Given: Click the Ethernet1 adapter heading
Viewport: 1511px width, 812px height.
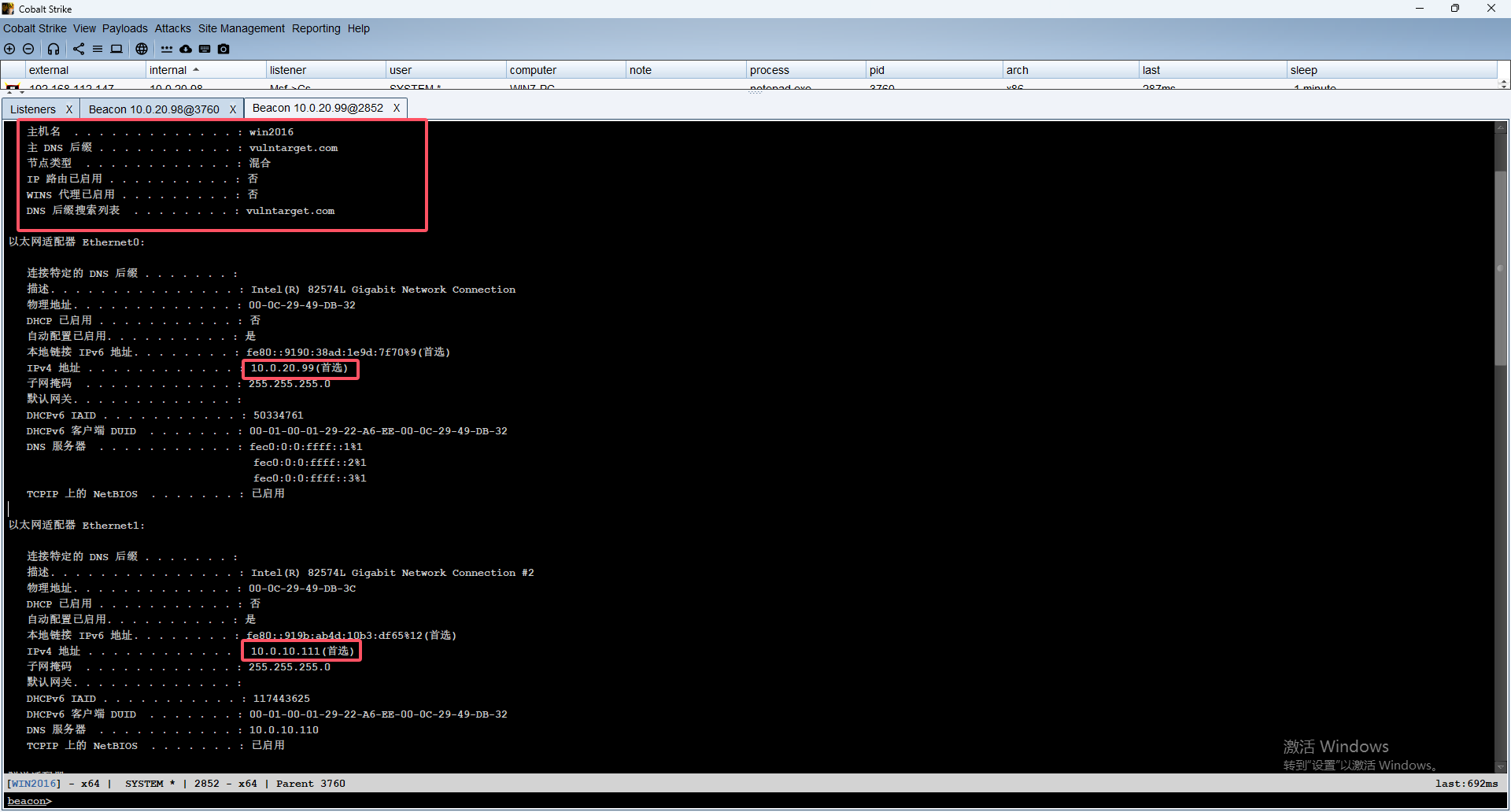Looking at the screenshot, I should pyautogui.click(x=76, y=526).
